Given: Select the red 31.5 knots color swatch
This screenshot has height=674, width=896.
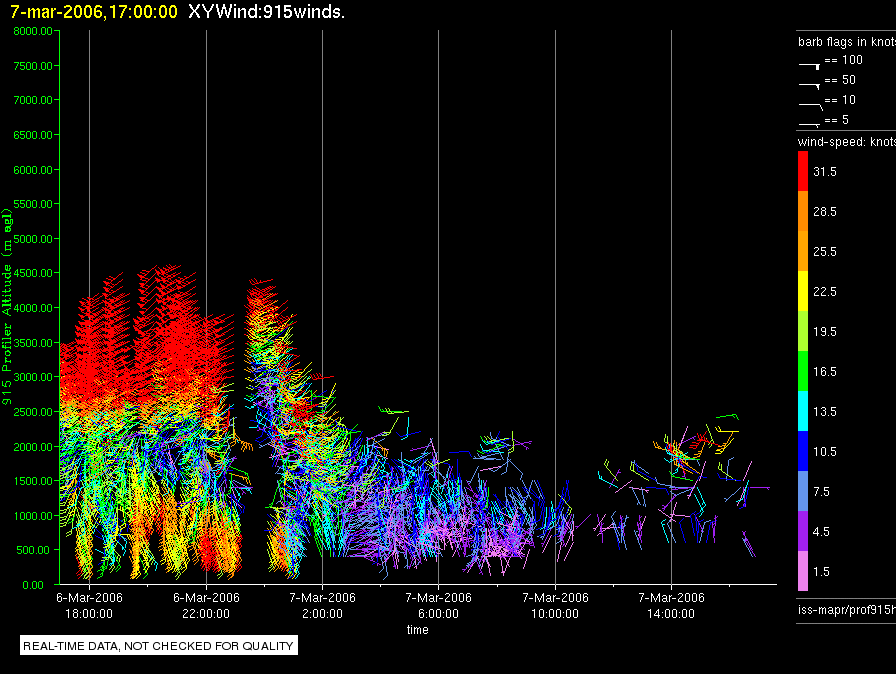Looking at the screenshot, I should point(803,171).
